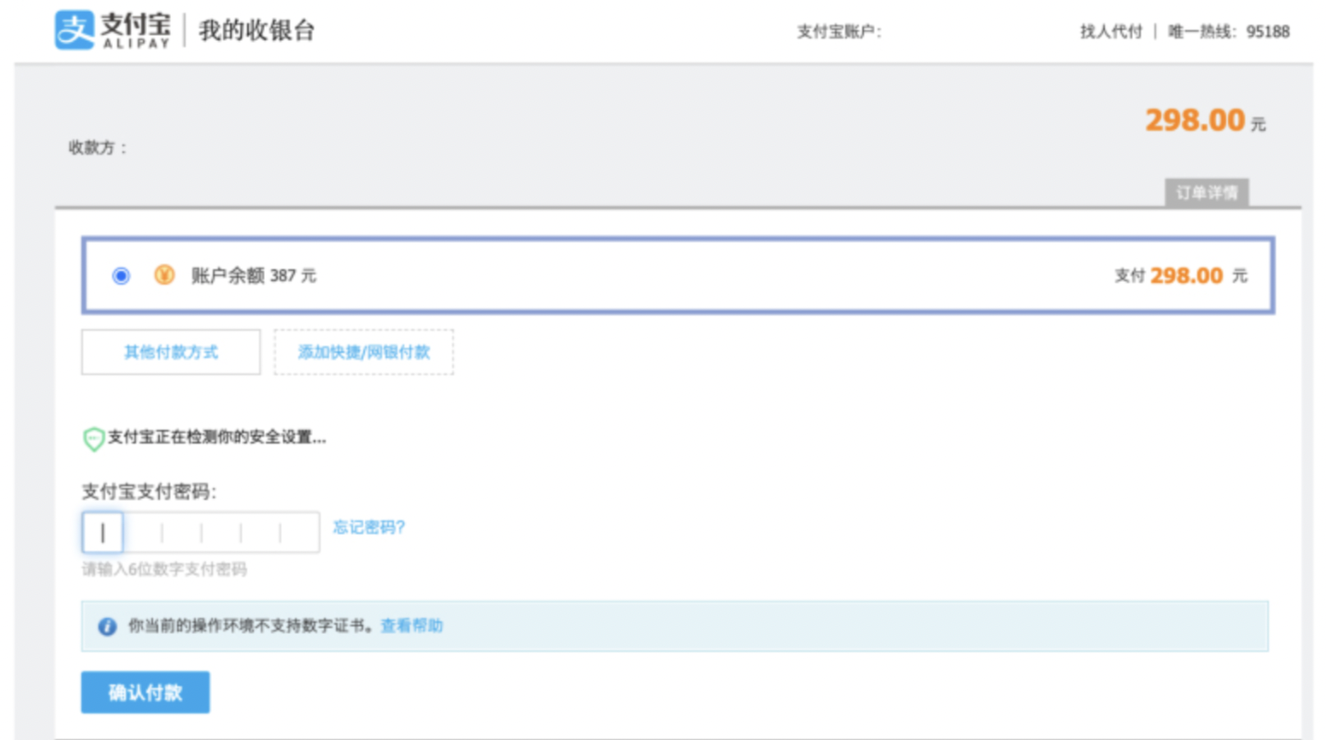Viewport: 1326px width, 740px height.
Task: Click the 唯一热线 95188 hotline text
Action: pos(1228,31)
